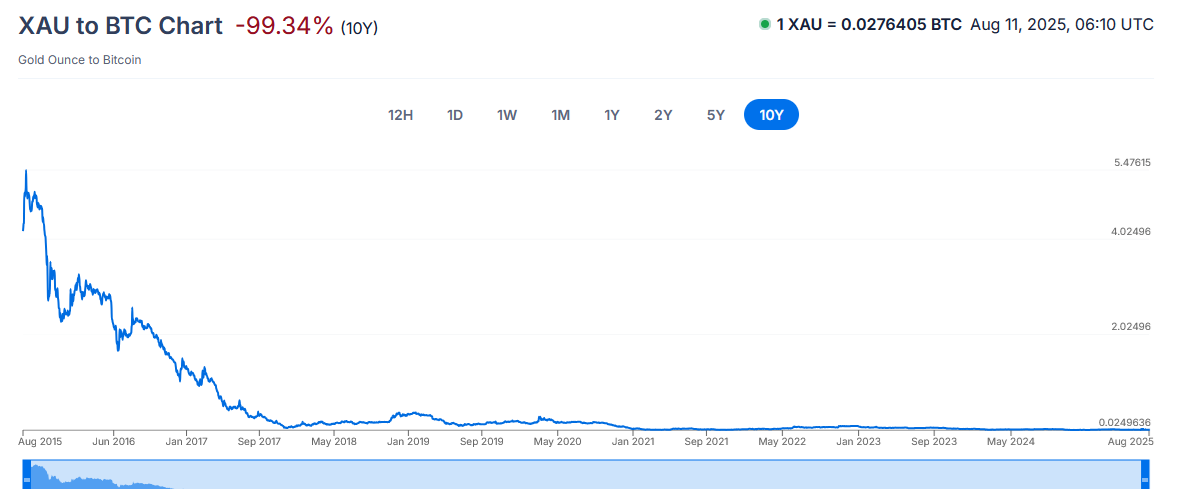The height and width of the screenshot is (489, 1181).
Task: Click the Jan 2017 x-axis label
Action: 186,442
